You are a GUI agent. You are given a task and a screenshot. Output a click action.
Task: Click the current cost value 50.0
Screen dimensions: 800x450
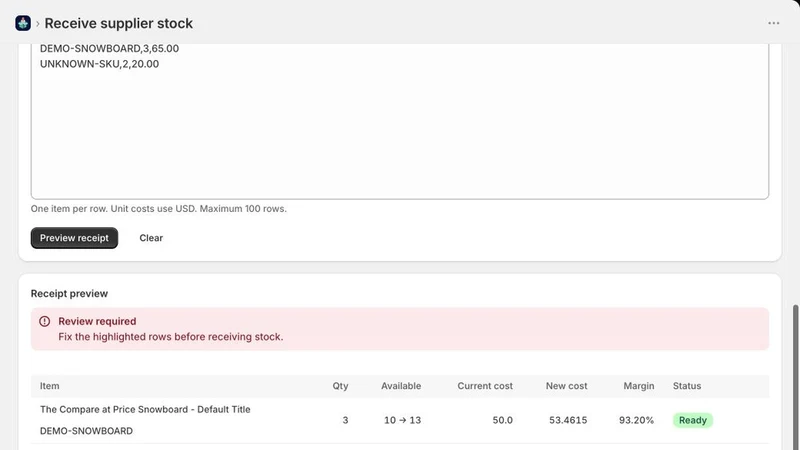(x=503, y=420)
